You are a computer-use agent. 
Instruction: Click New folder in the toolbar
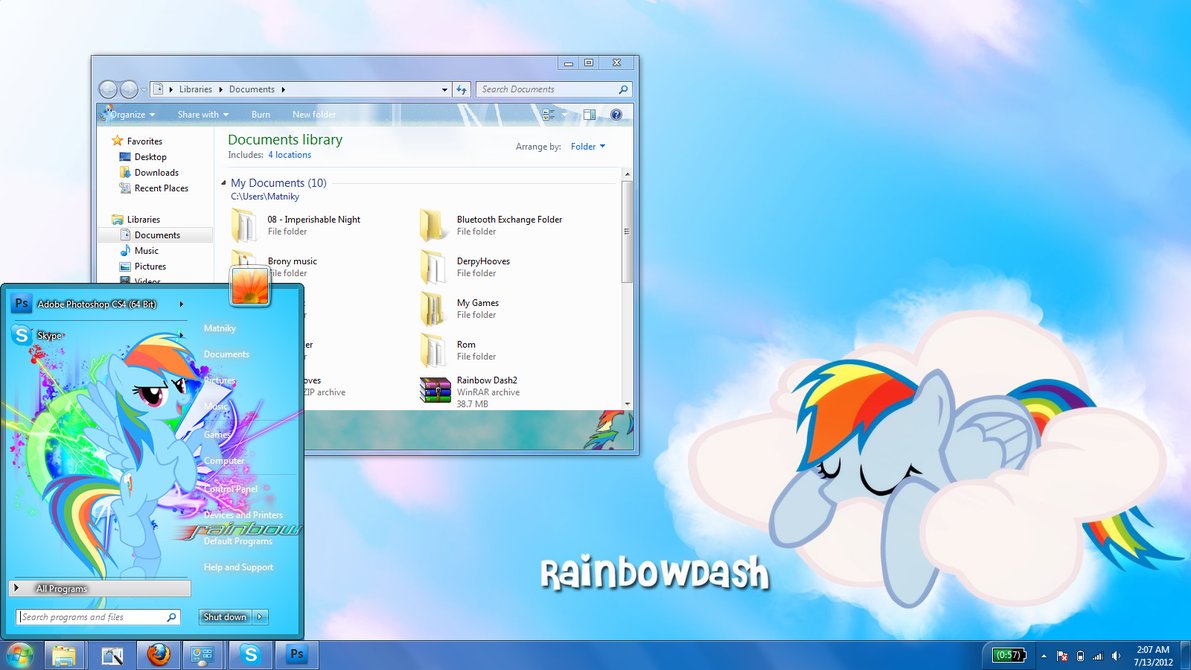click(314, 115)
